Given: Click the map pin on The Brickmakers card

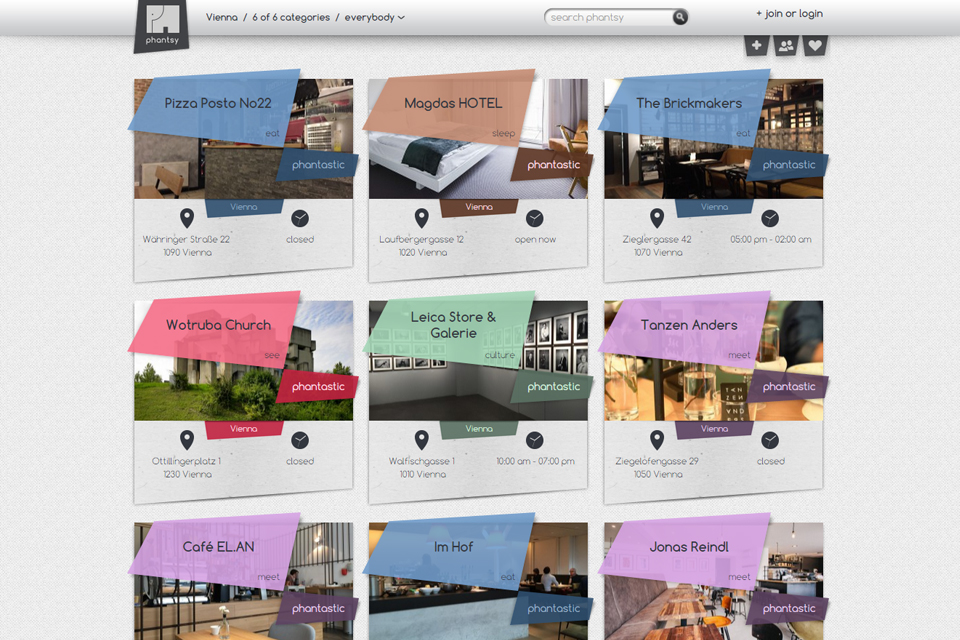Looking at the screenshot, I should (657, 218).
